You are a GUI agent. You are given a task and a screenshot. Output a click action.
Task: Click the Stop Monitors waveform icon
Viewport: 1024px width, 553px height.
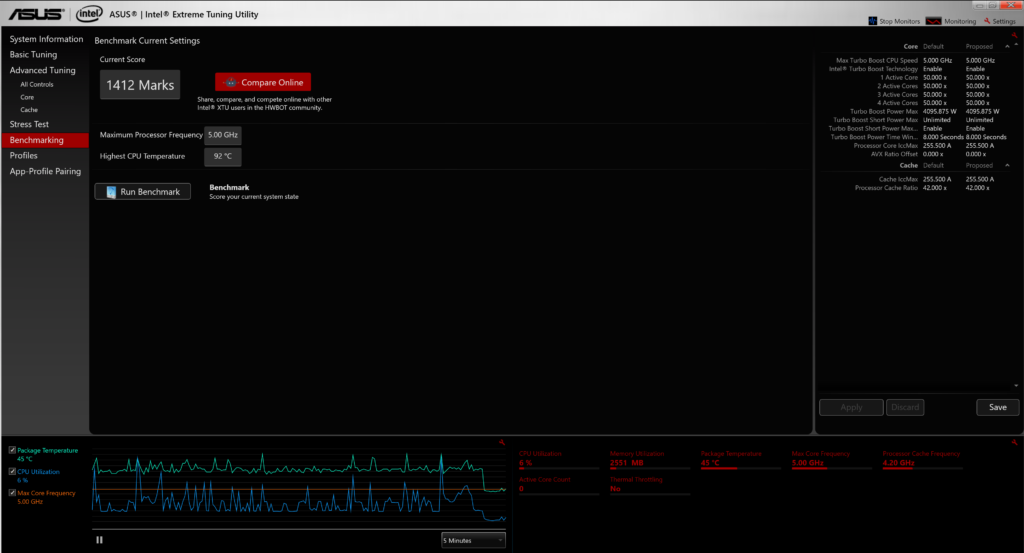pyautogui.click(x=873, y=21)
